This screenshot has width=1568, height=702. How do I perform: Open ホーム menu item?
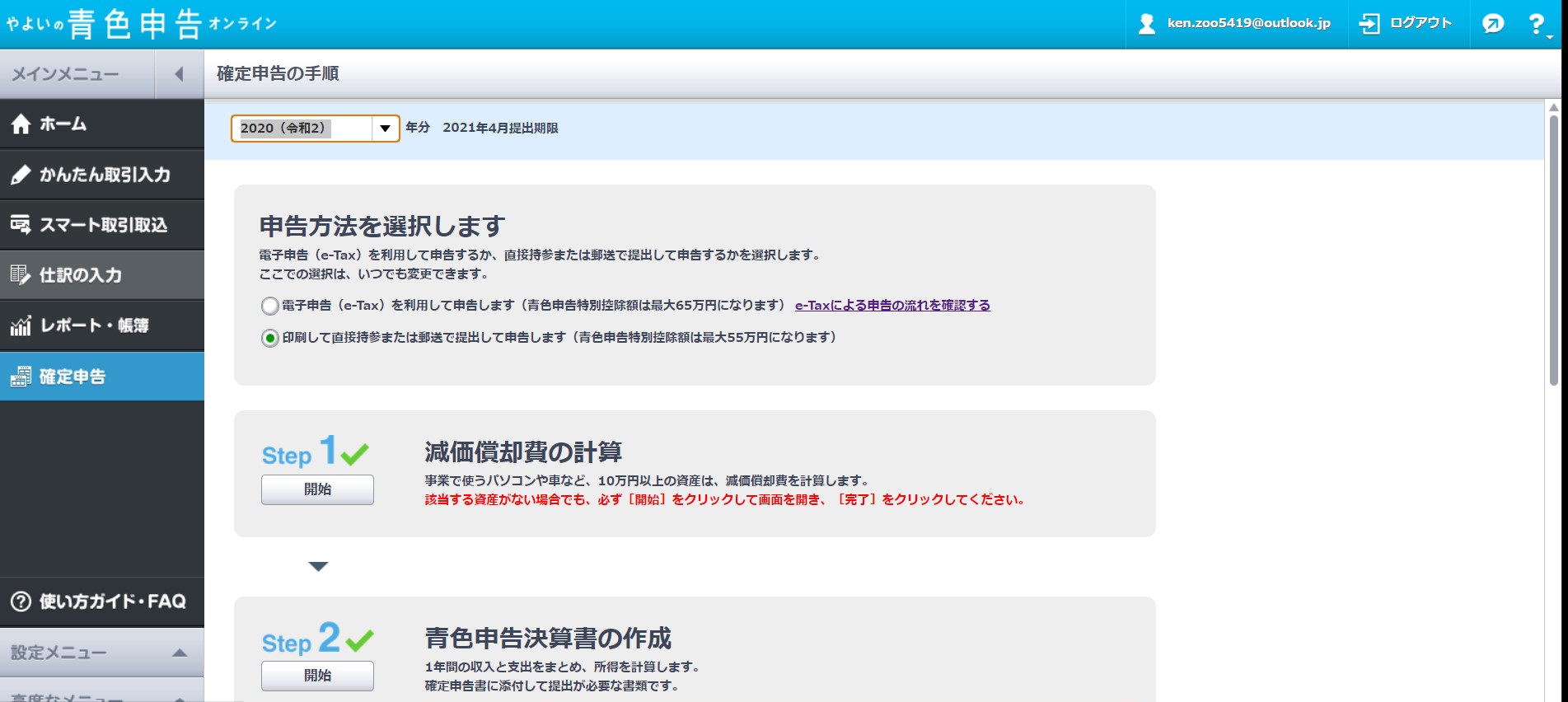(102, 124)
